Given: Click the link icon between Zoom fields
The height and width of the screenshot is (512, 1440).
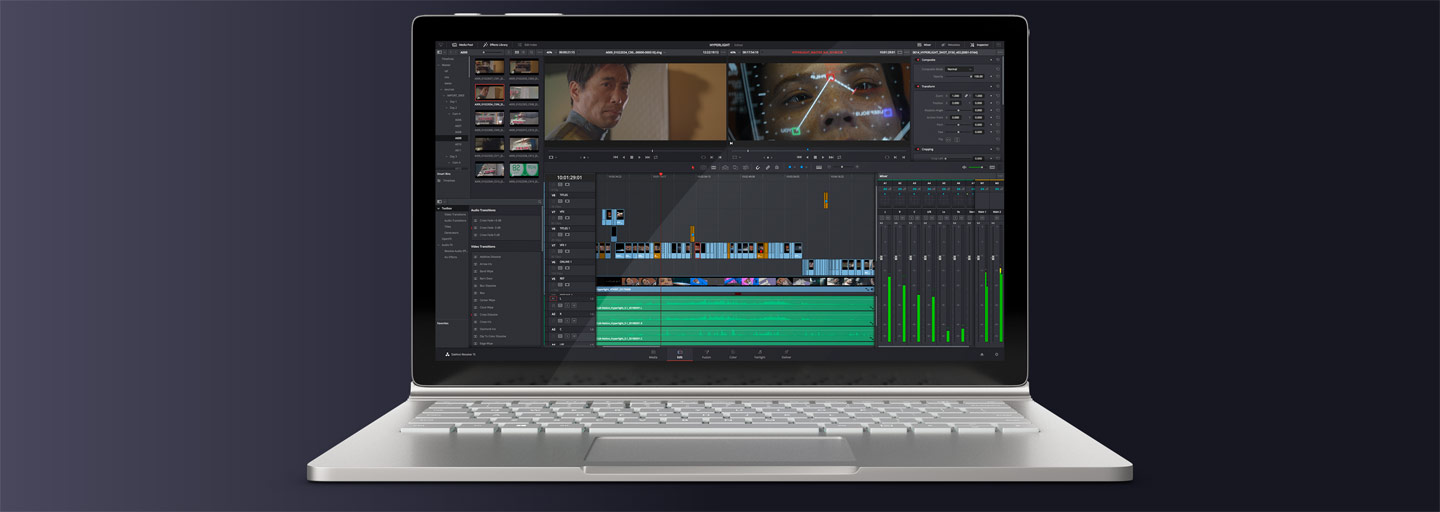Looking at the screenshot, I should coord(967,95).
